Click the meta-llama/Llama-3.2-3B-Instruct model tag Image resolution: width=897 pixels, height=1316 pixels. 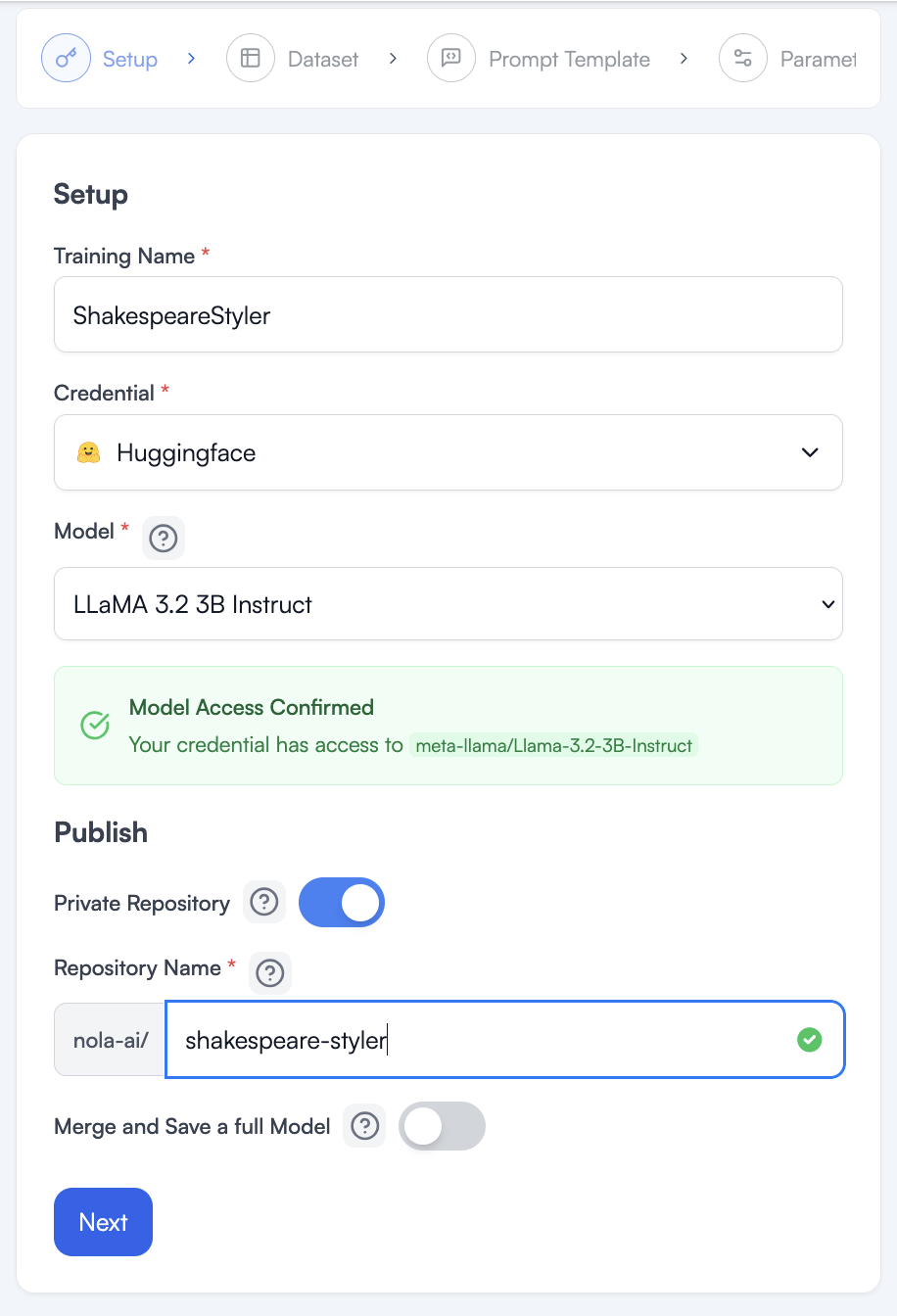[x=553, y=746]
